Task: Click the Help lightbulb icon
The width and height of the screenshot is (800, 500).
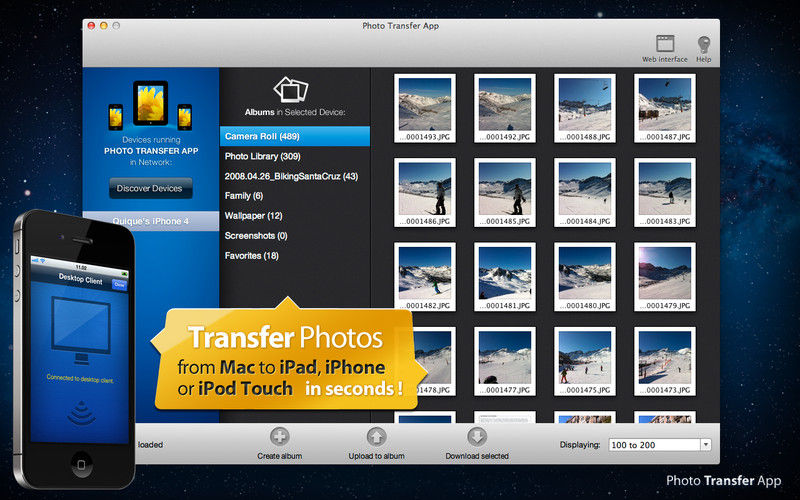Action: [x=704, y=44]
